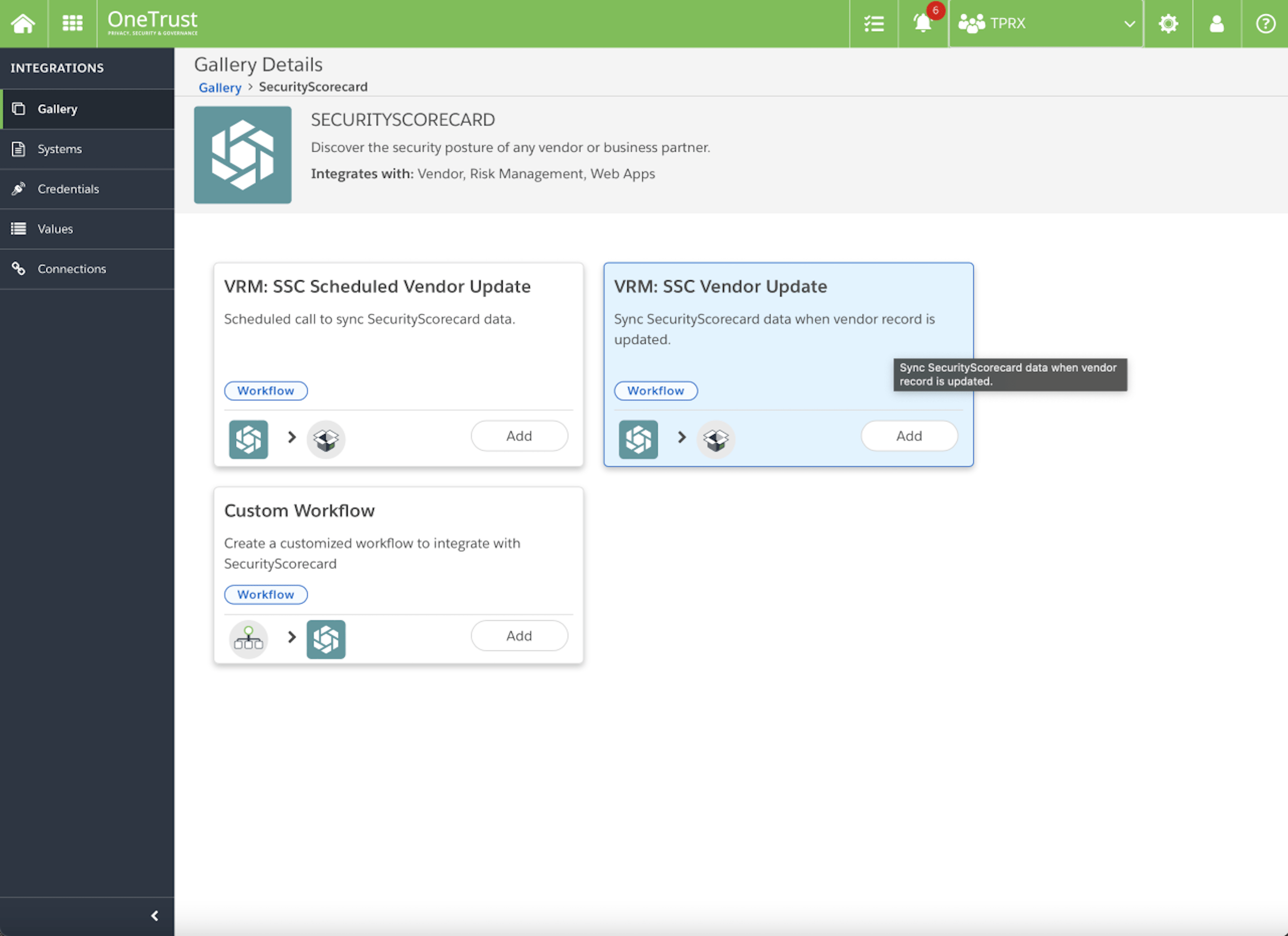Click the OneTrust home icon
Image resolution: width=1288 pixels, height=936 pixels.
pyautogui.click(x=23, y=23)
